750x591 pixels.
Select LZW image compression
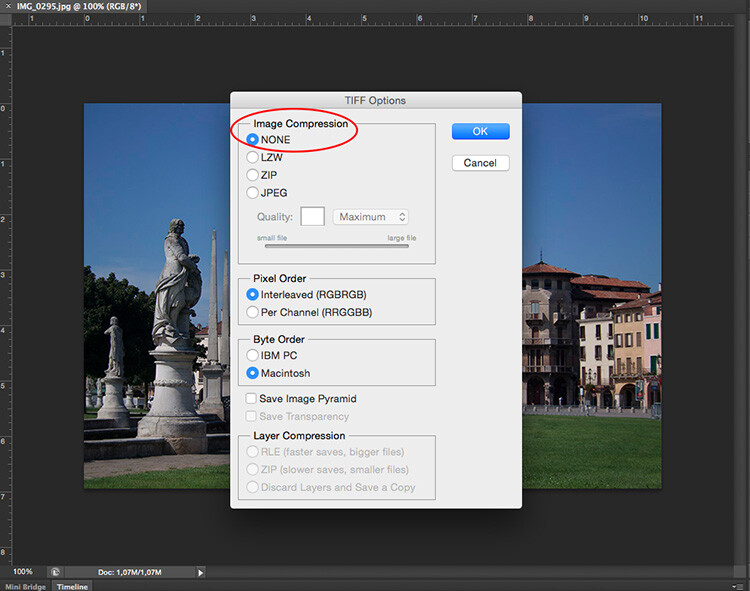tap(252, 157)
